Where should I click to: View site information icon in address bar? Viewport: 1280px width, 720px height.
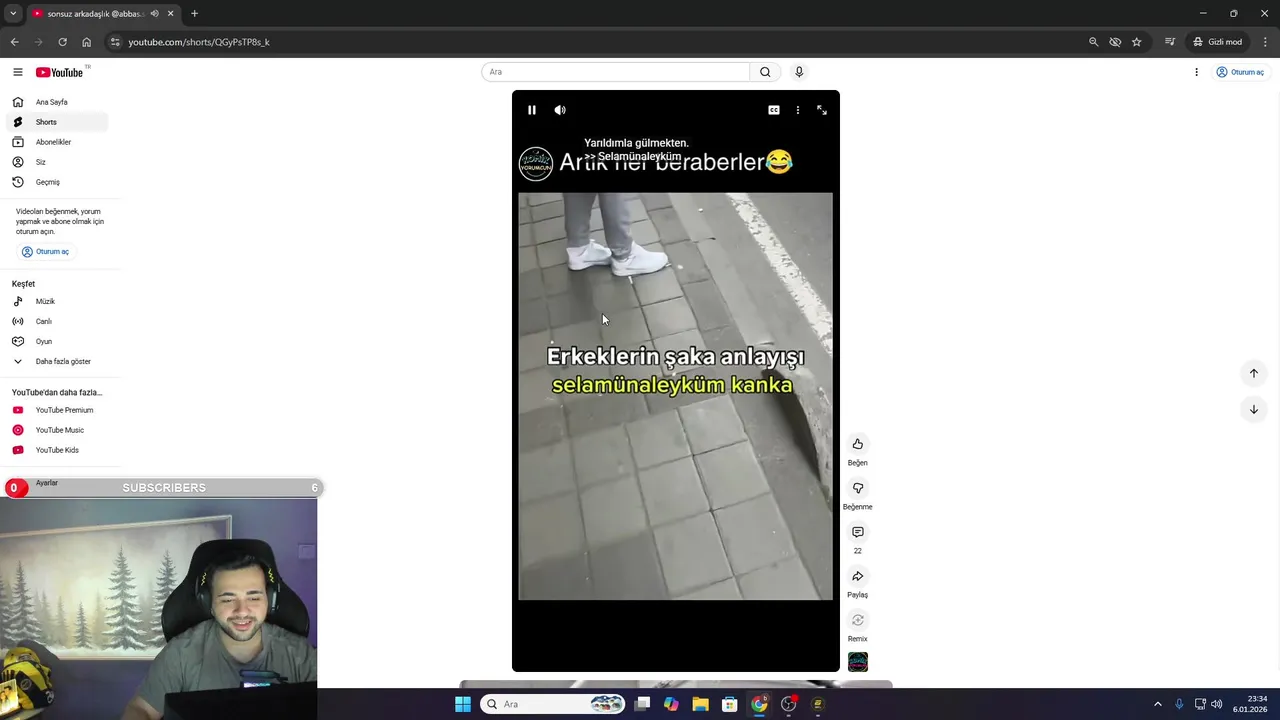115,42
